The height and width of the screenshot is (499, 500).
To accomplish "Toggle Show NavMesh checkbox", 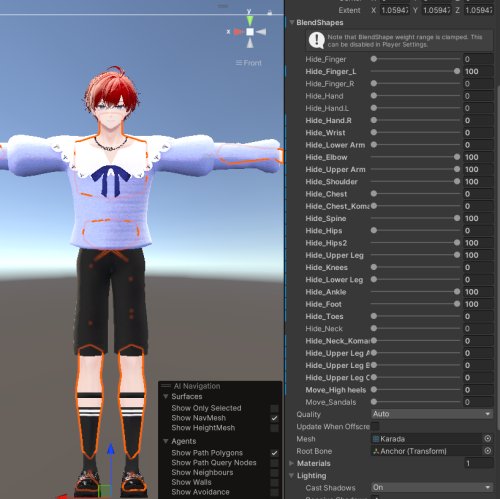I will click(x=274, y=418).
